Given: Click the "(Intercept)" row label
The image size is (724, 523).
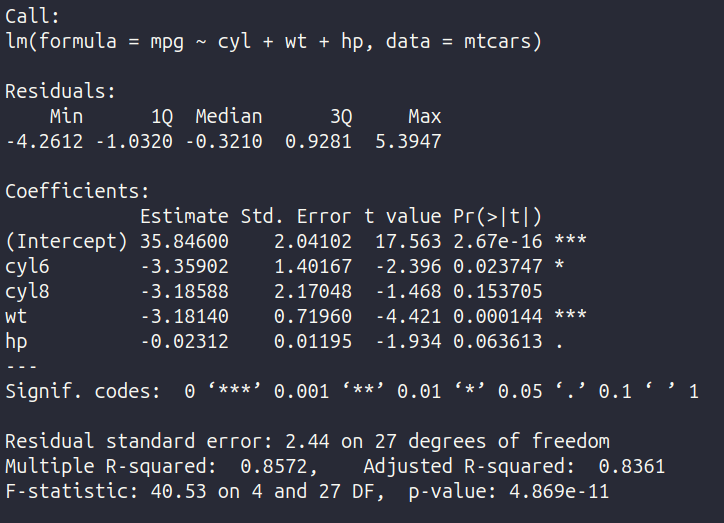Looking at the screenshot, I should [66, 241].
